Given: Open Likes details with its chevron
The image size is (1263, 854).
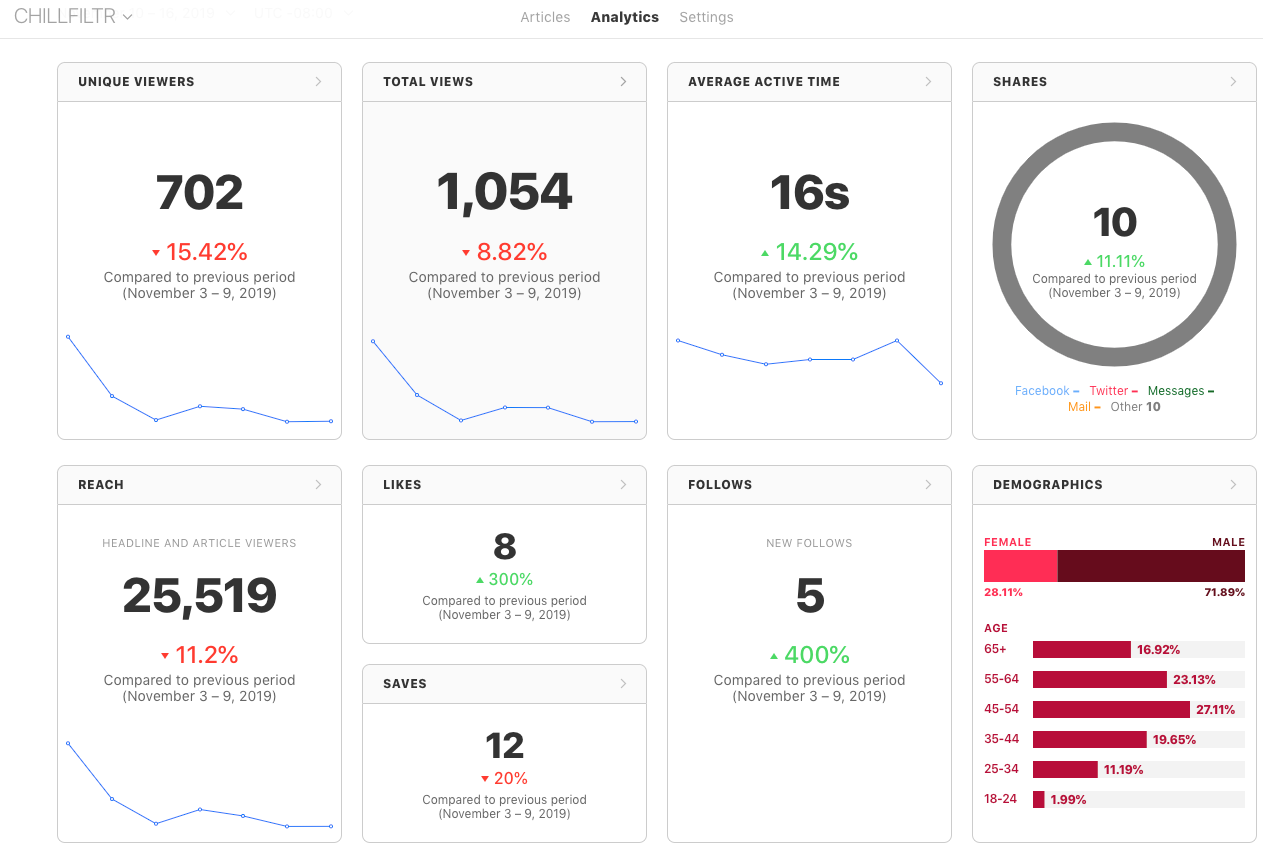Looking at the screenshot, I should pyautogui.click(x=624, y=485).
